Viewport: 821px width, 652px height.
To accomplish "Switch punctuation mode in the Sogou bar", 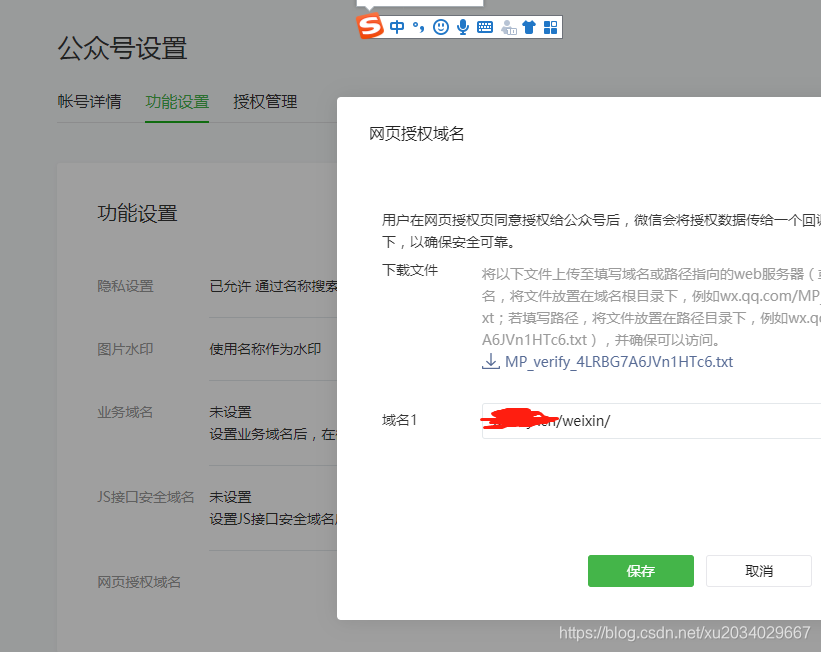I will point(418,27).
